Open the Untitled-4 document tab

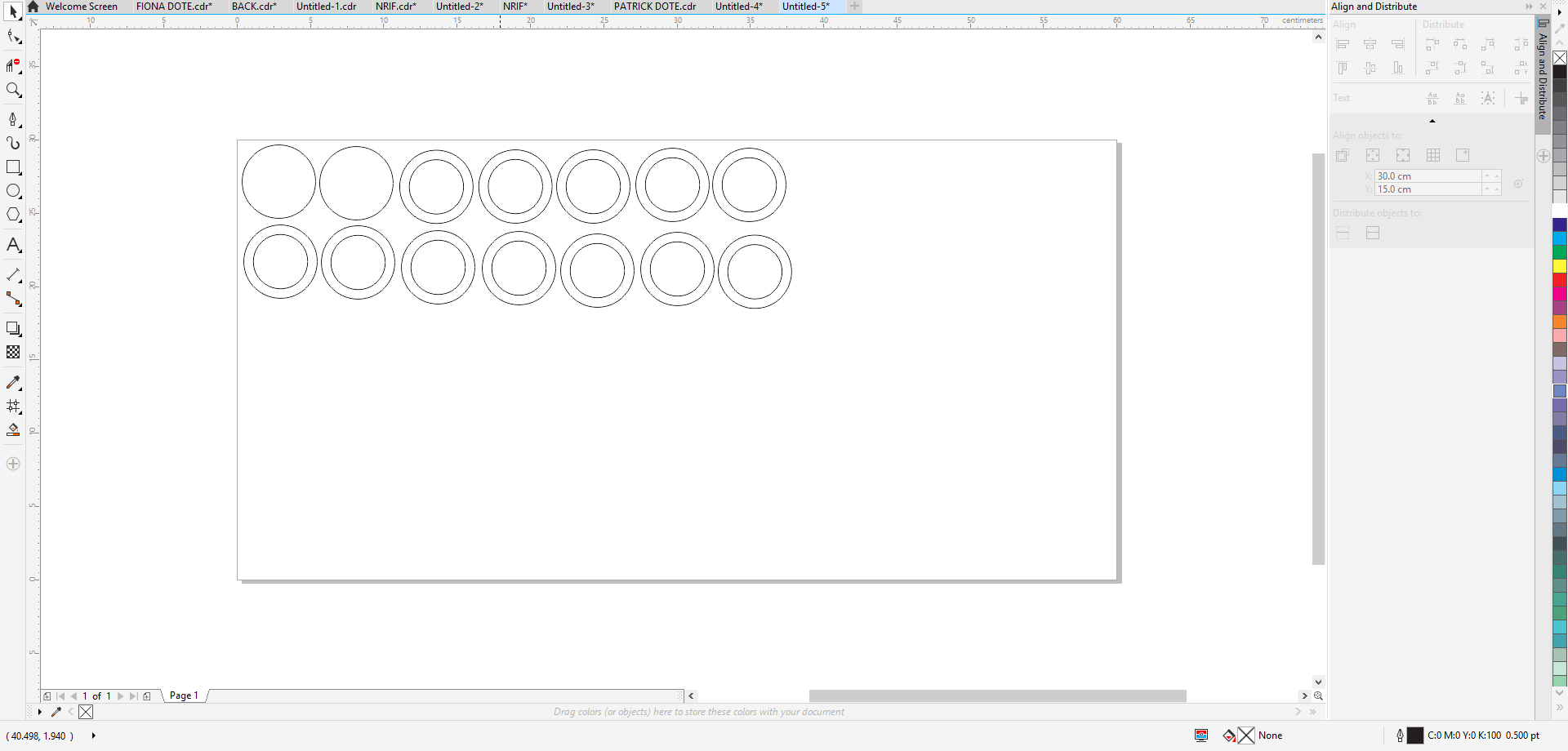pos(739,7)
